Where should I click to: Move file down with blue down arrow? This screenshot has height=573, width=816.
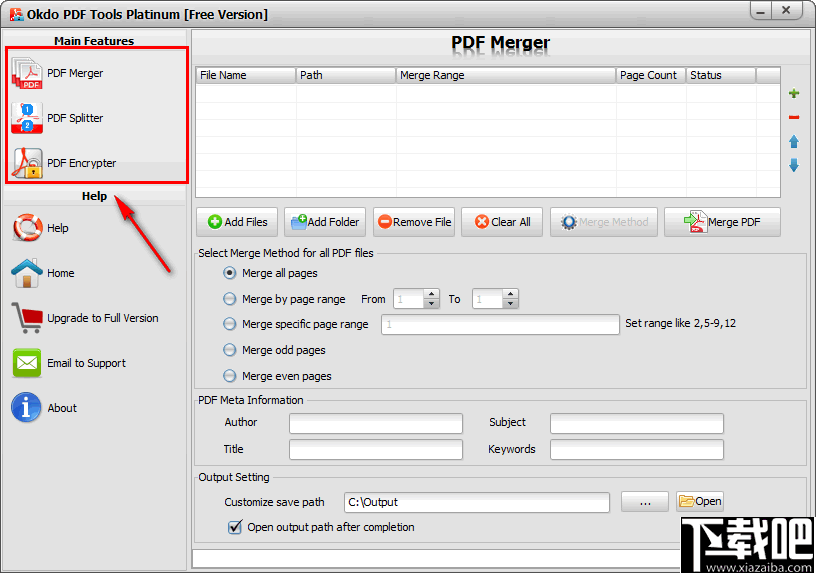pos(794,165)
